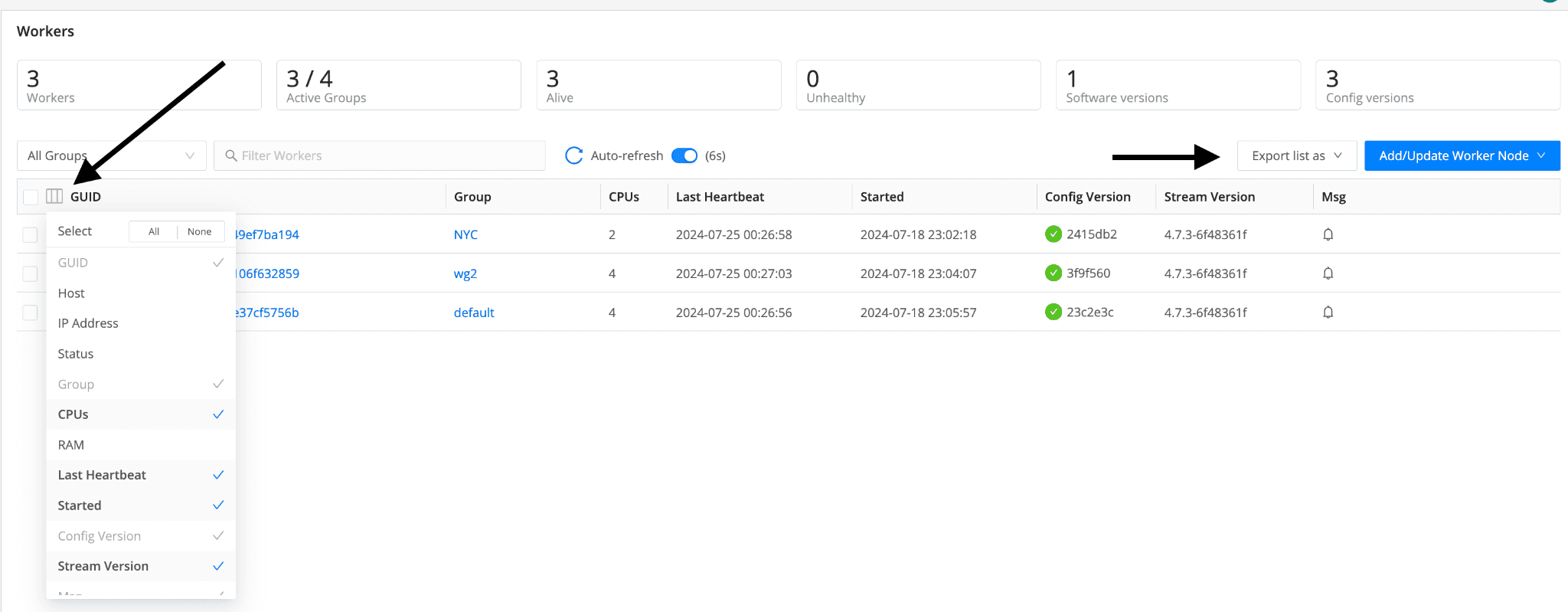Click the bell icon in the wg2 row
Viewport: 1568px width, 612px height.
tap(1328, 273)
